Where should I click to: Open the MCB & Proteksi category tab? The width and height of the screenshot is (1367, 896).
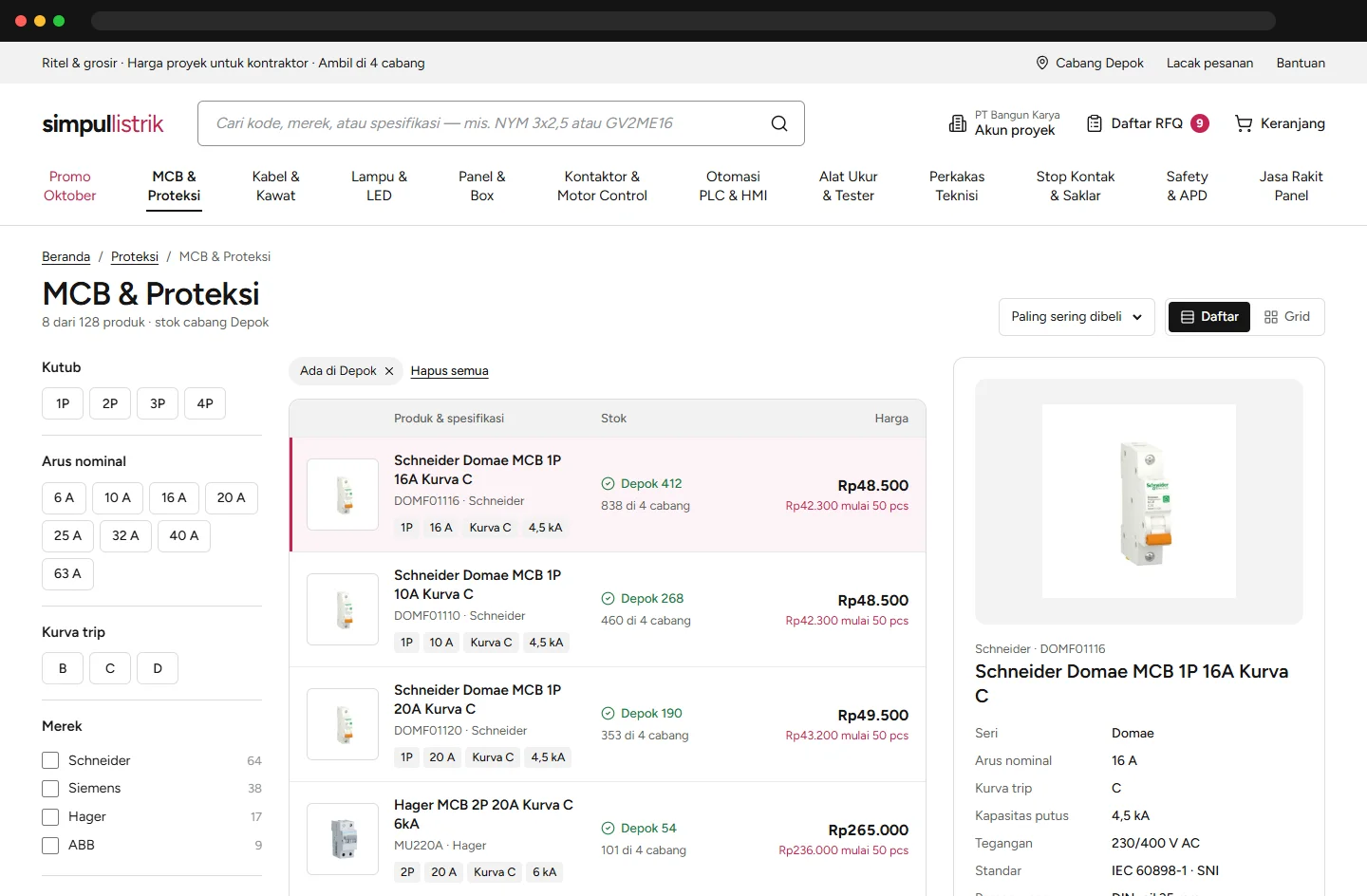coord(174,186)
